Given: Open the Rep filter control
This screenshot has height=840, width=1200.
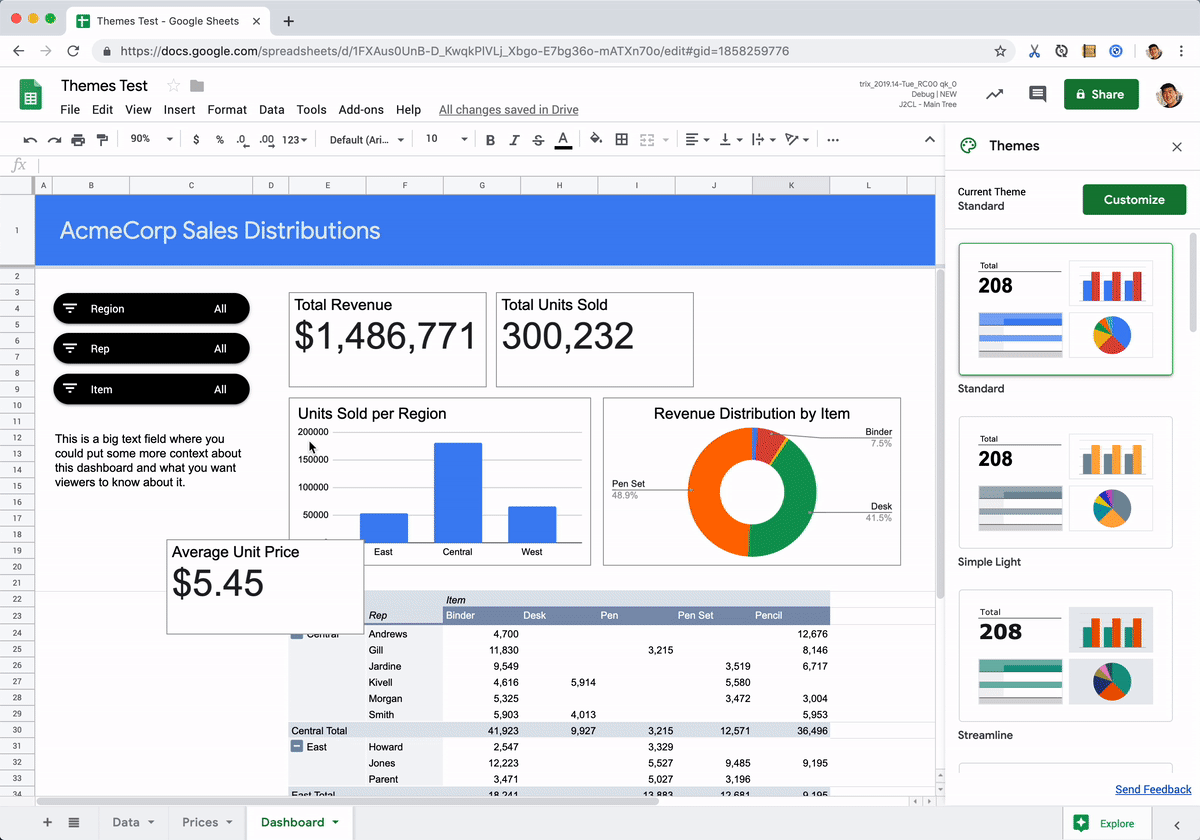Looking at the screenshot, I should pos(151,348).
